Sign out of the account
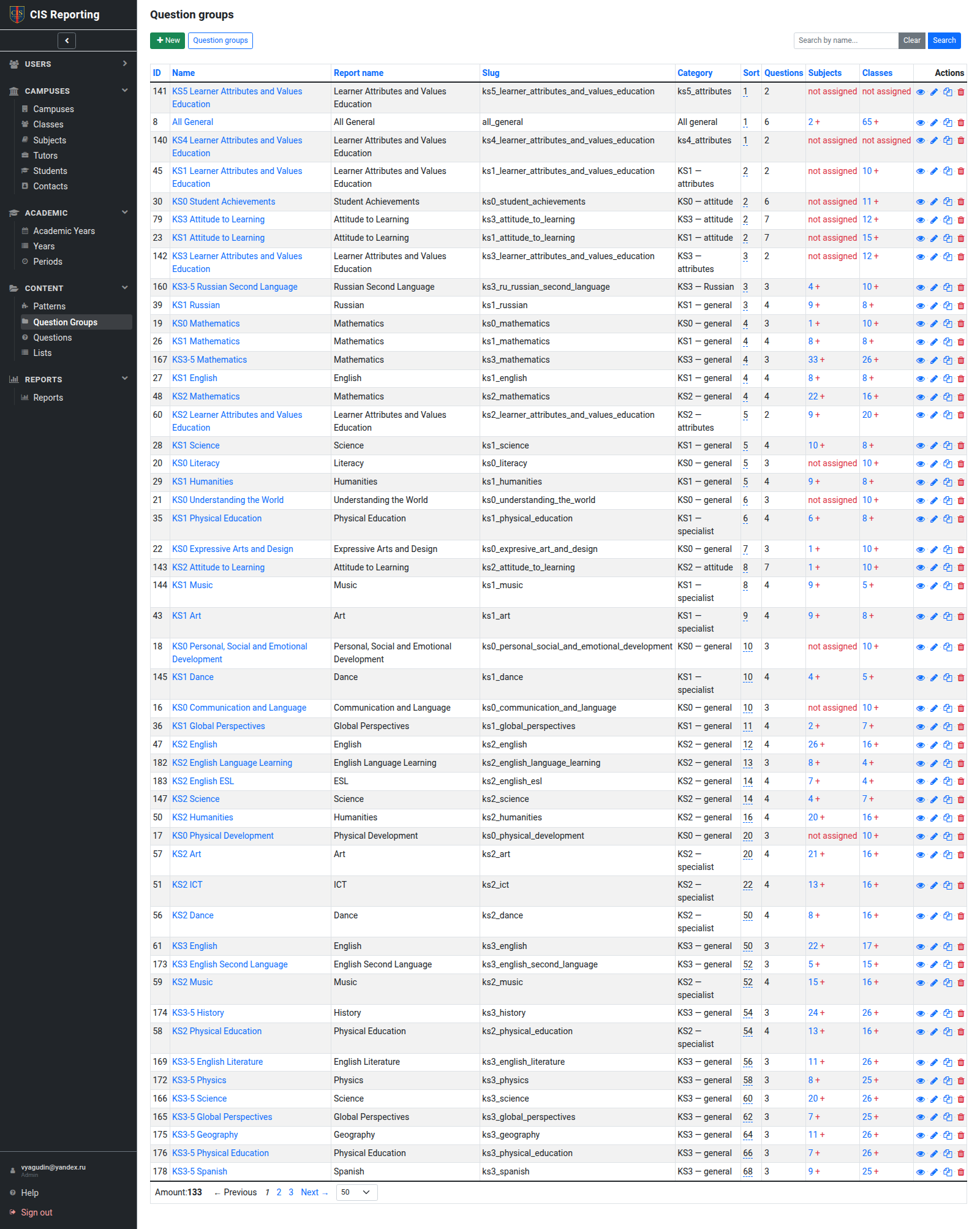980x1229 pixels. 36,1212
